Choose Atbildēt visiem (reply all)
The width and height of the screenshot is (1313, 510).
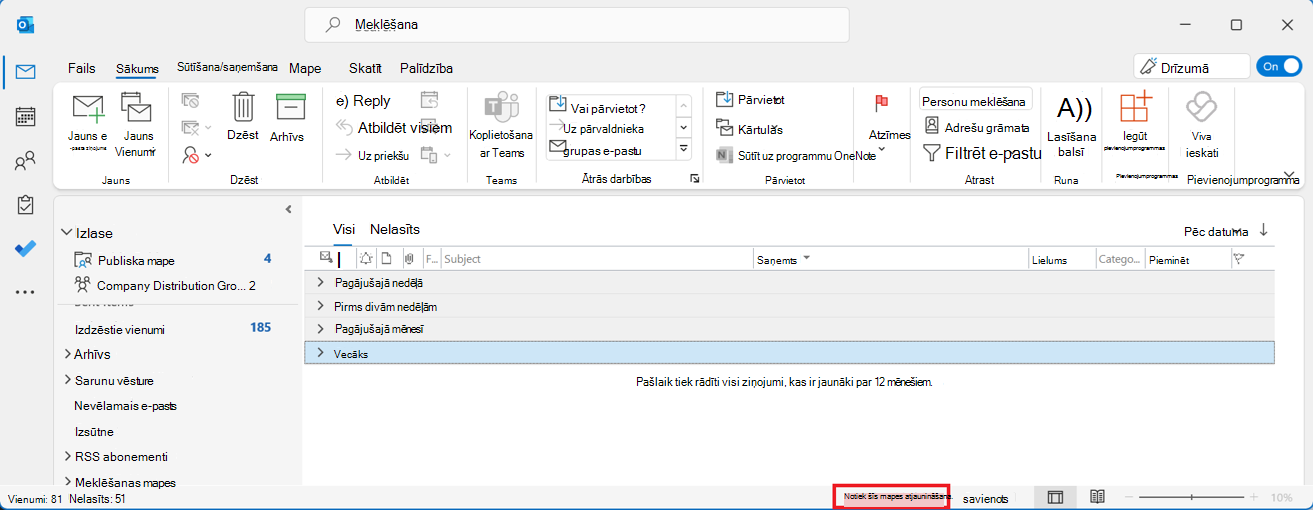pyautogui.click(x=393, y=127)
